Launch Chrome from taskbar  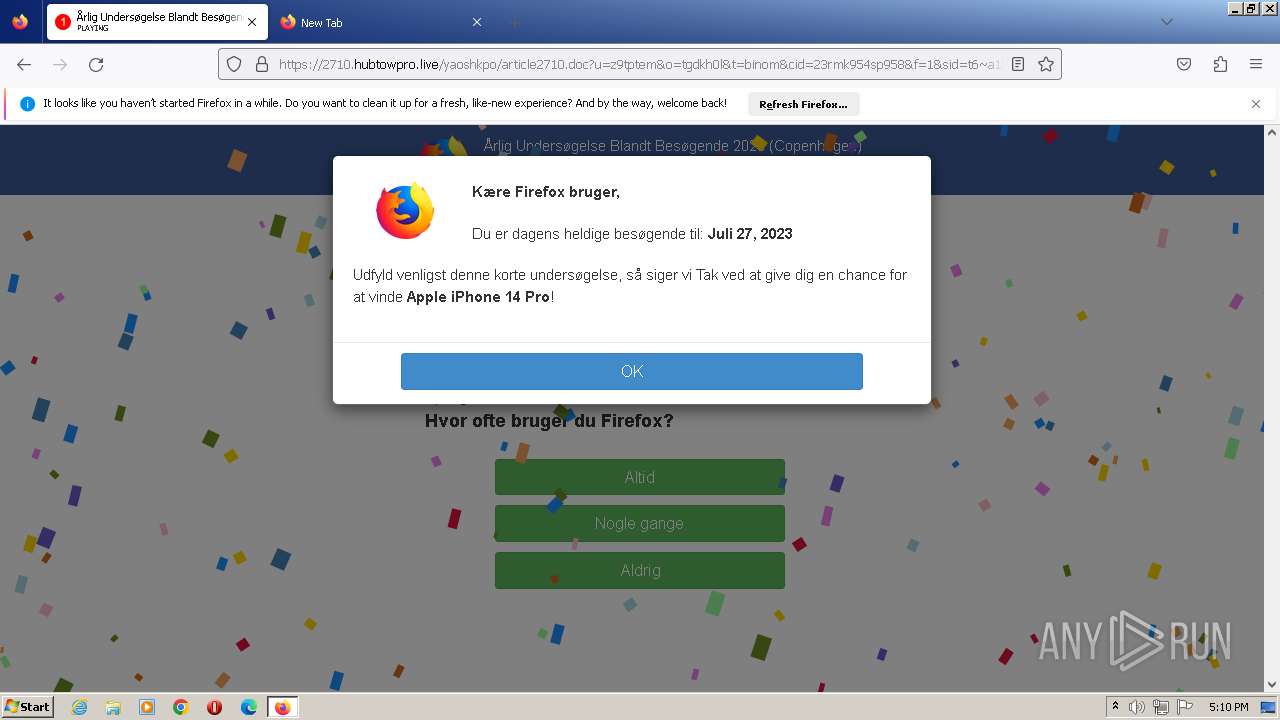coord(181,707)
